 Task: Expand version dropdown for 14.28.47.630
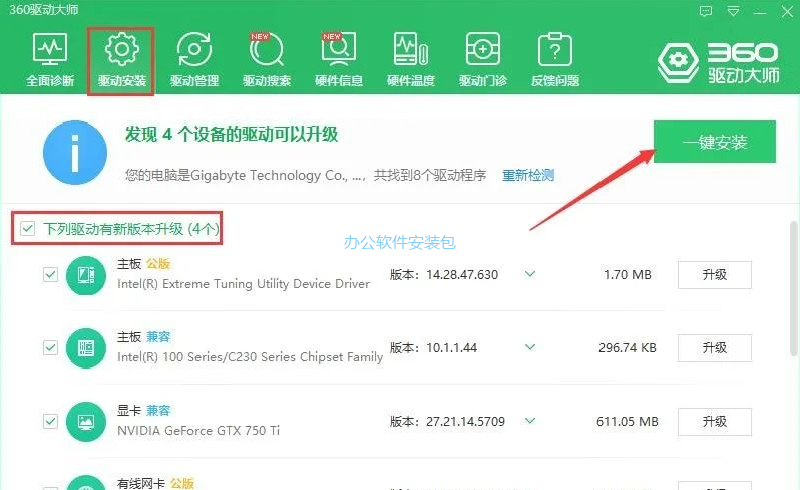click(530, 274)
